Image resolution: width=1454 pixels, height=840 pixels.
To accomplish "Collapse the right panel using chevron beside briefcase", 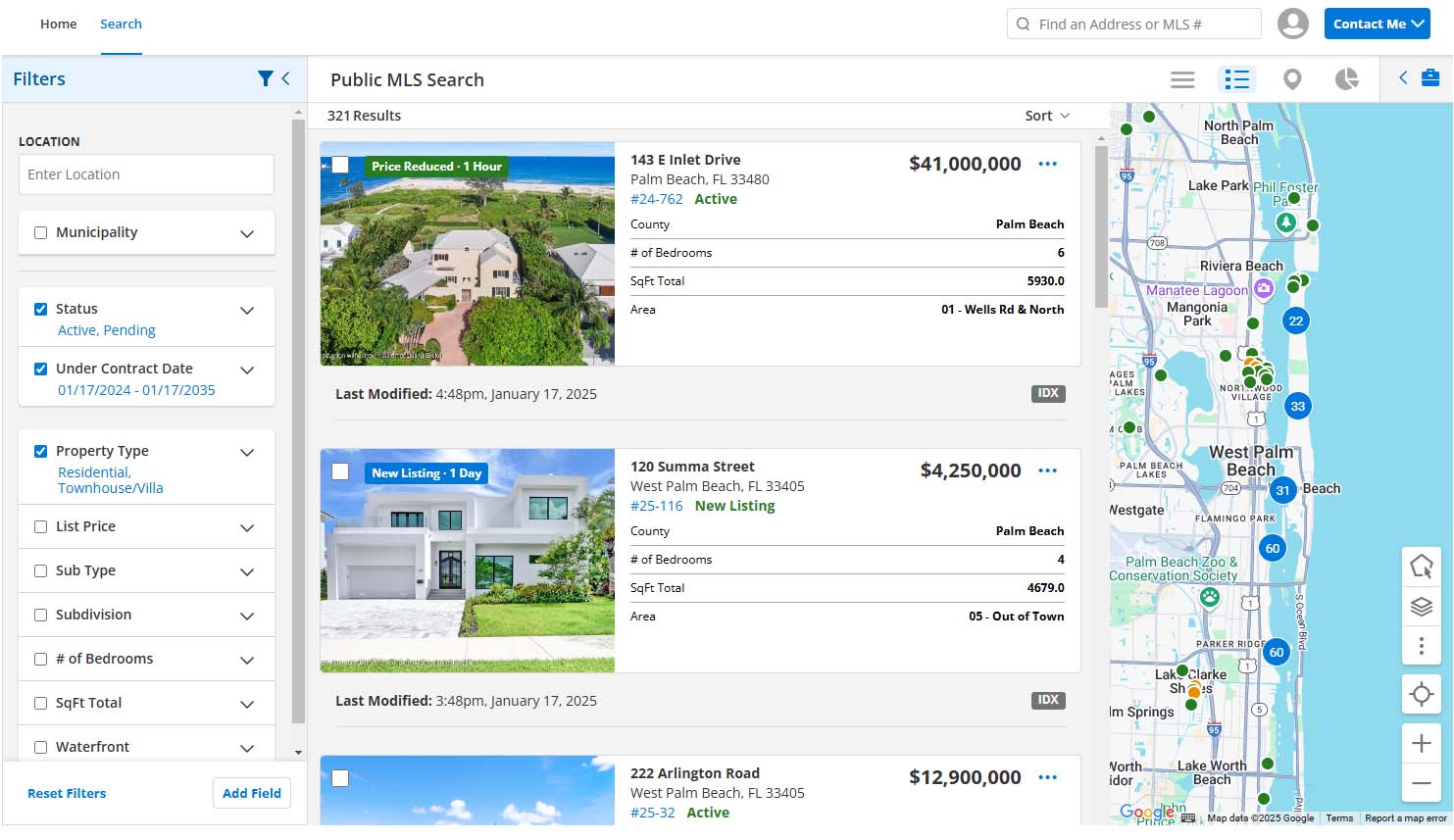I will (x=1403, y=78).
